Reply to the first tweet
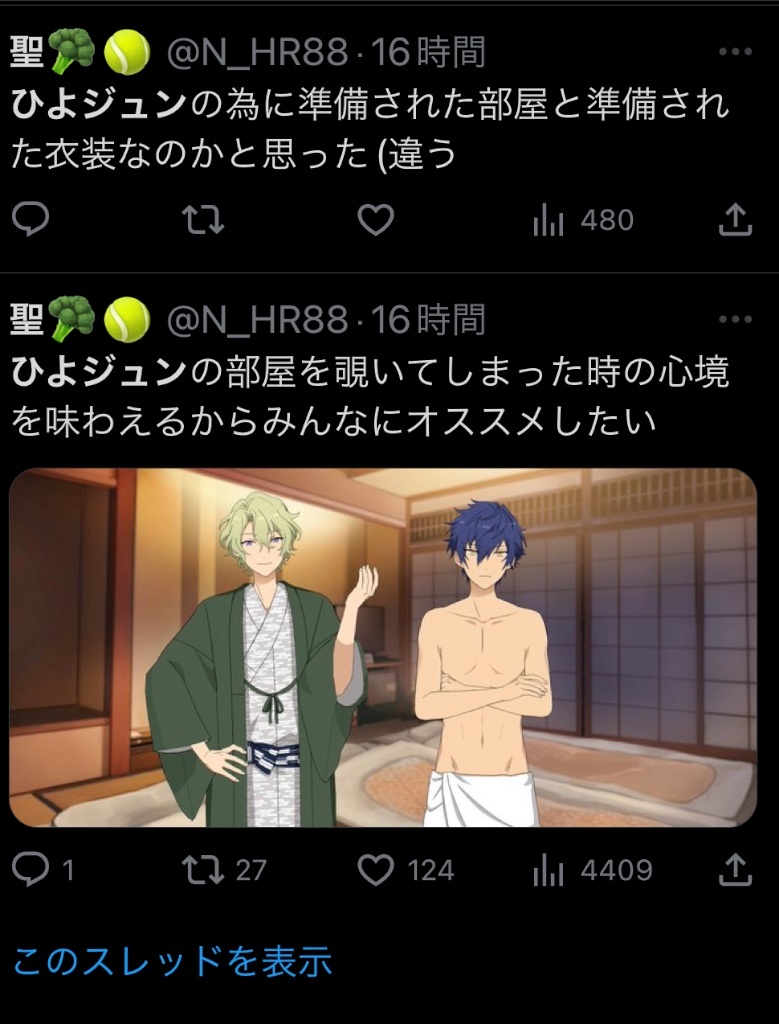 click(x=31, y=219)
